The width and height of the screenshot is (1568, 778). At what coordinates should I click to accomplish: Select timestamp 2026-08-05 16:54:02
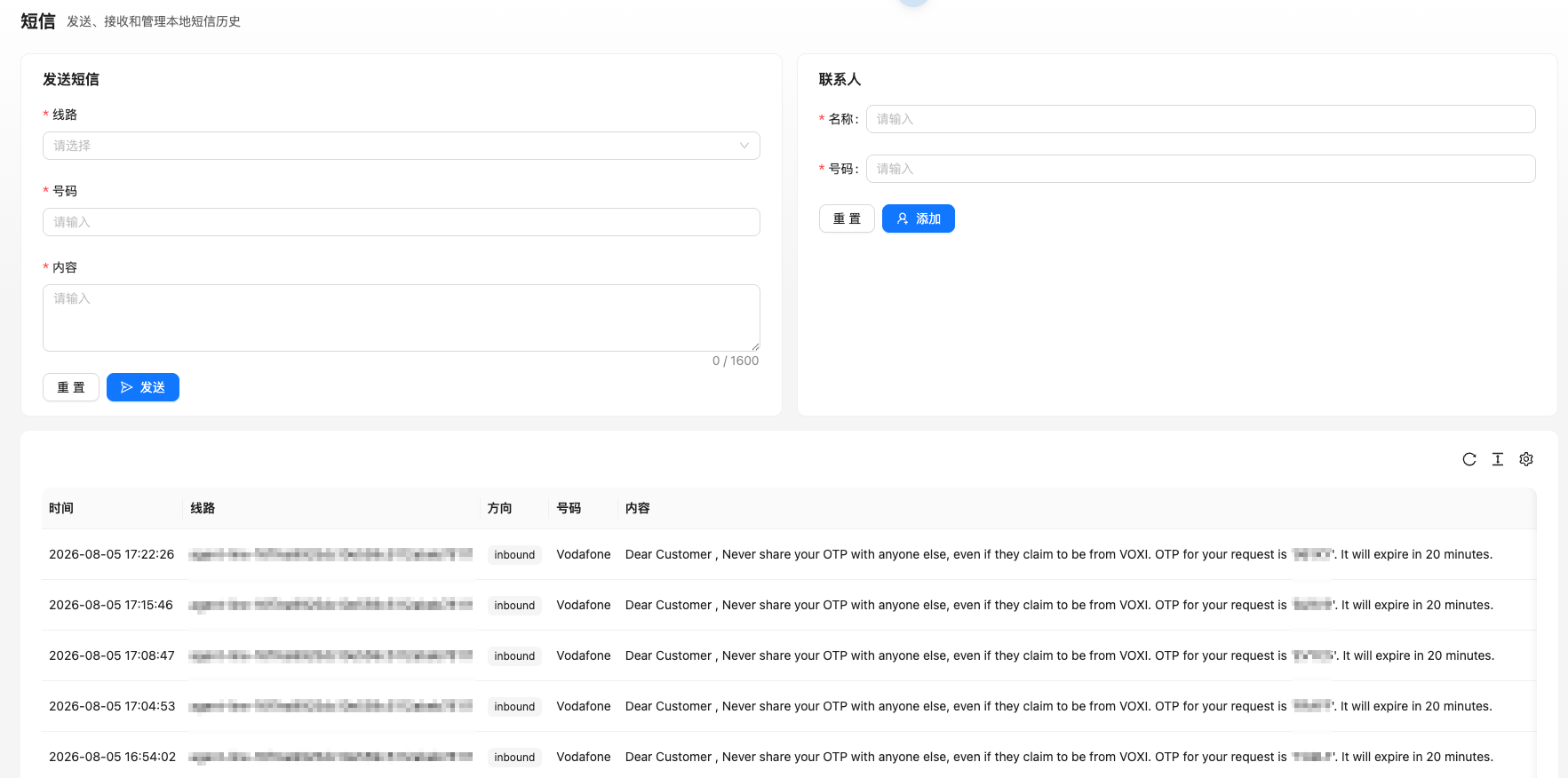click(x=113, y=757)
